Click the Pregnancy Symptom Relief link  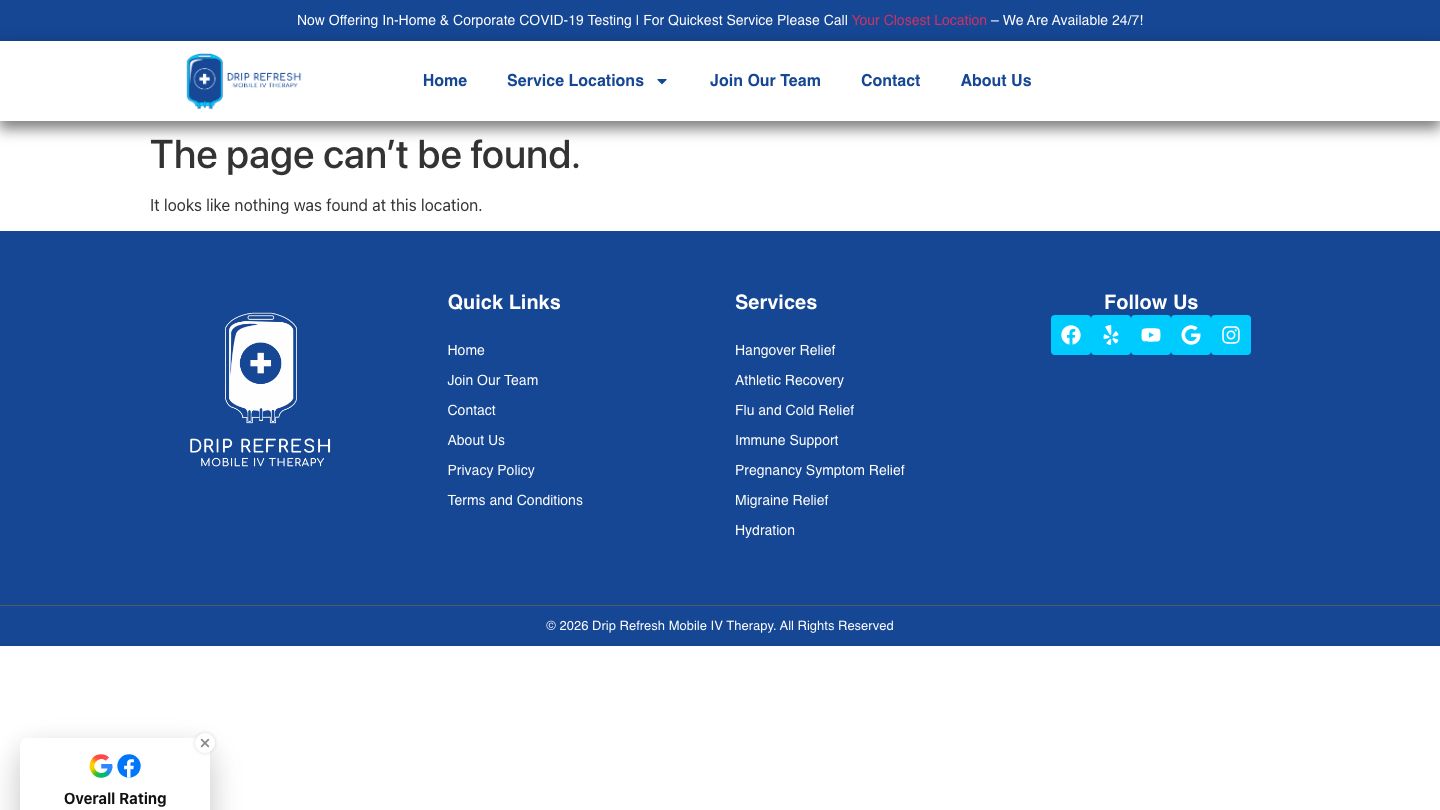click(820, 470)
